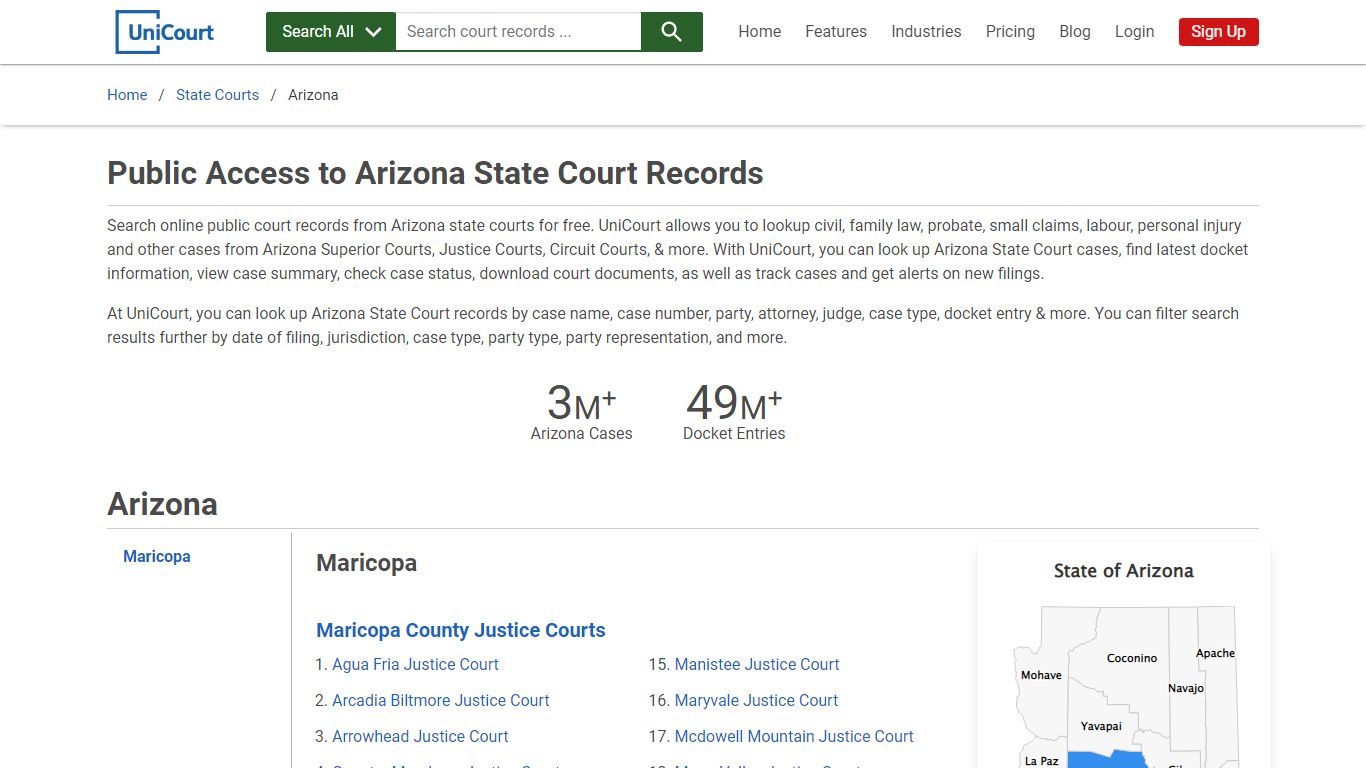The width and height of the screenshot is (1366, 768).
Task: Open the Search All dropdown
Action: [331, 32]
